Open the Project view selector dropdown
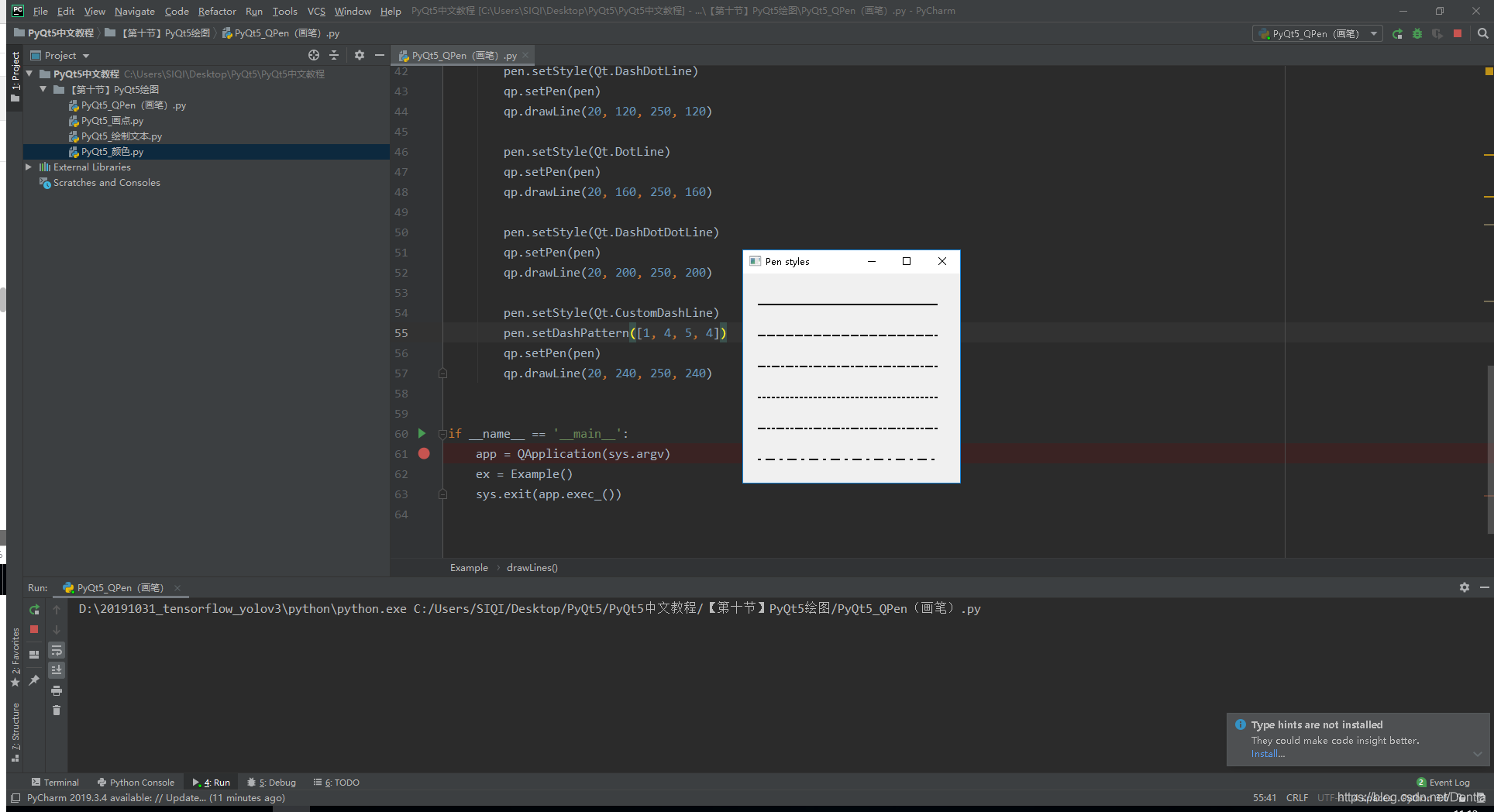The height and width of the screenshot is (812, 1494). tap(85, 55)
